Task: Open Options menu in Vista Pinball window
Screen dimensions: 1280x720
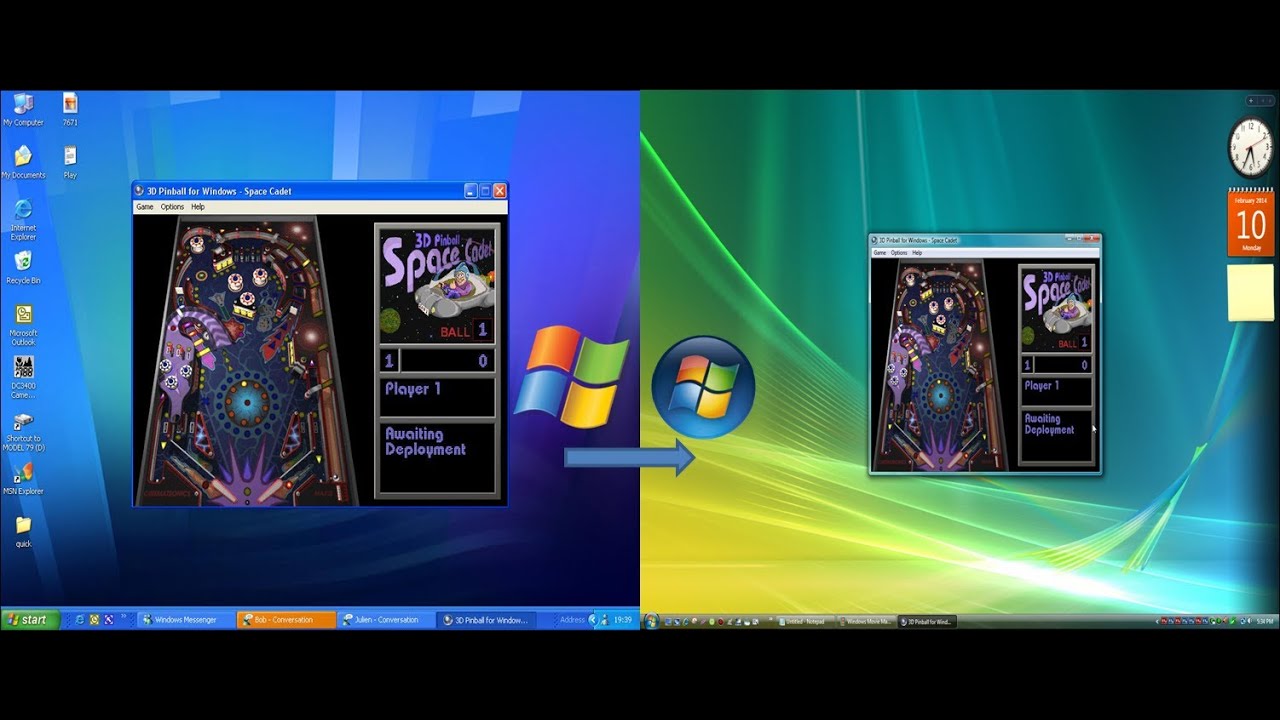Action: tap(899, 253)
